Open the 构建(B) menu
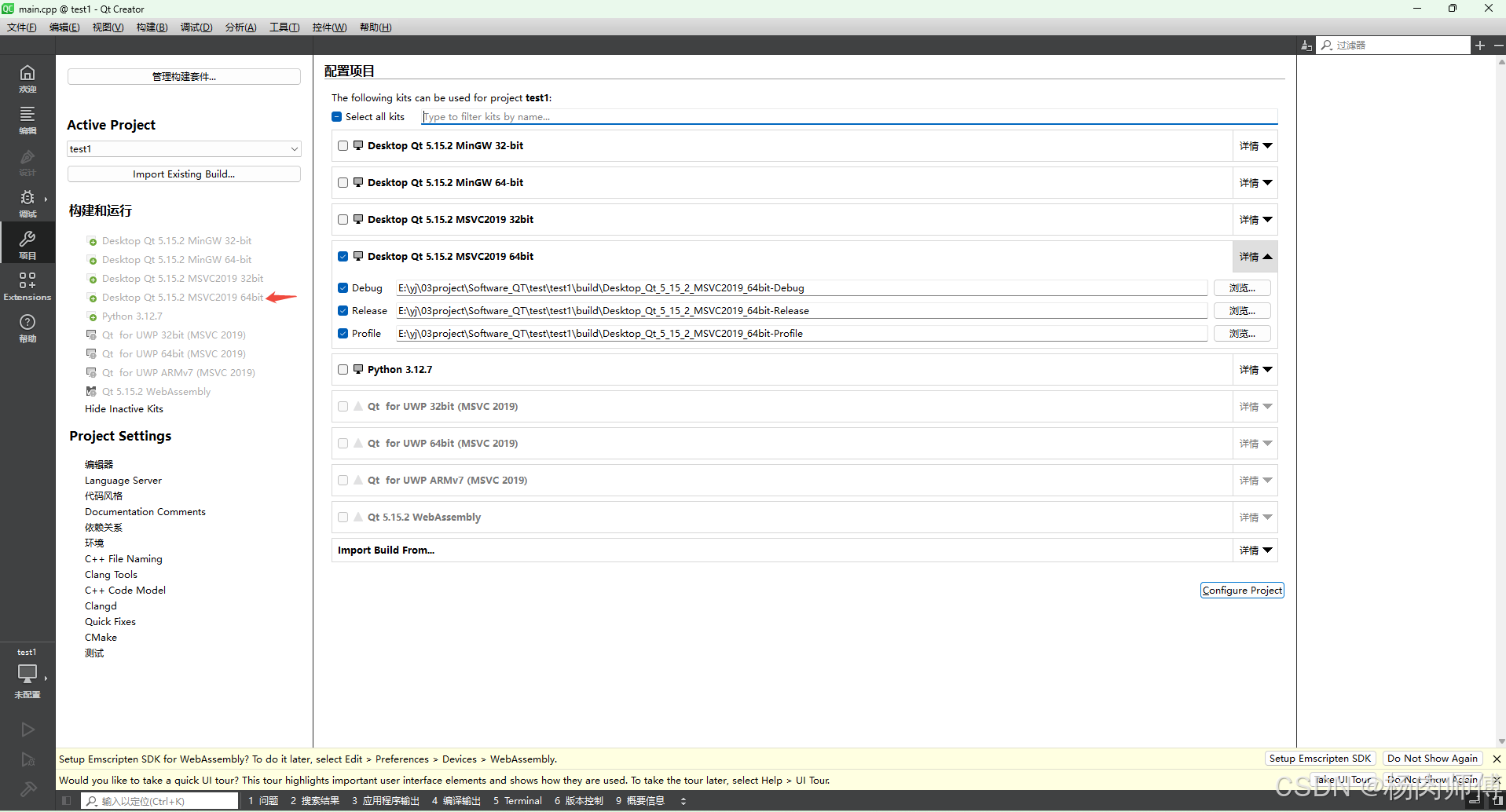1506x812 pixels. click(152, 27)
